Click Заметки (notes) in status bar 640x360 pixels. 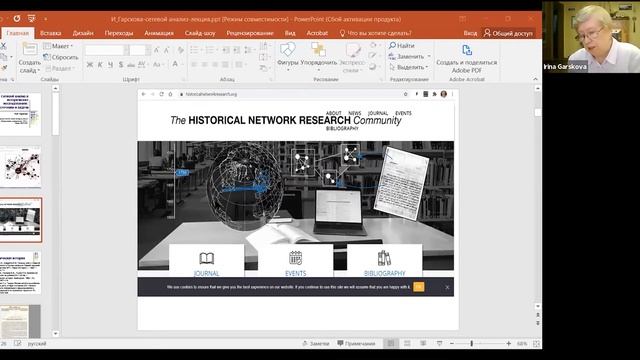pyautogui.click(x=316, y=344)
